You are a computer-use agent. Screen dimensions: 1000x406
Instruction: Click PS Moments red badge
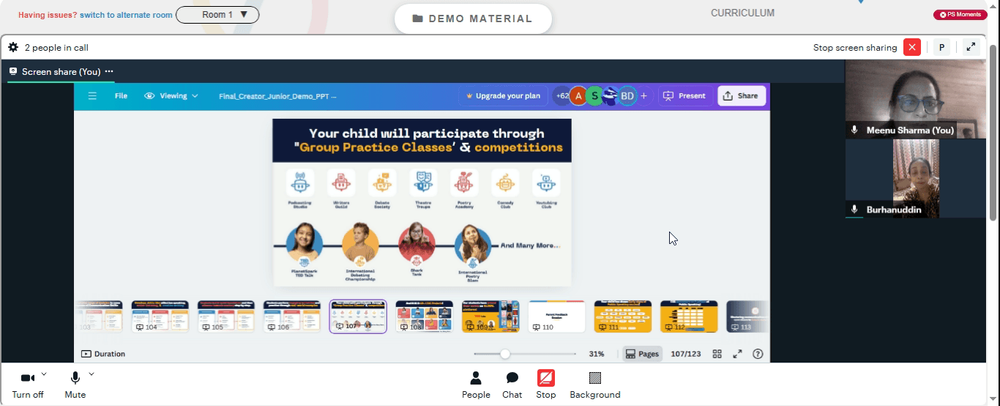(x=960, y=15)
